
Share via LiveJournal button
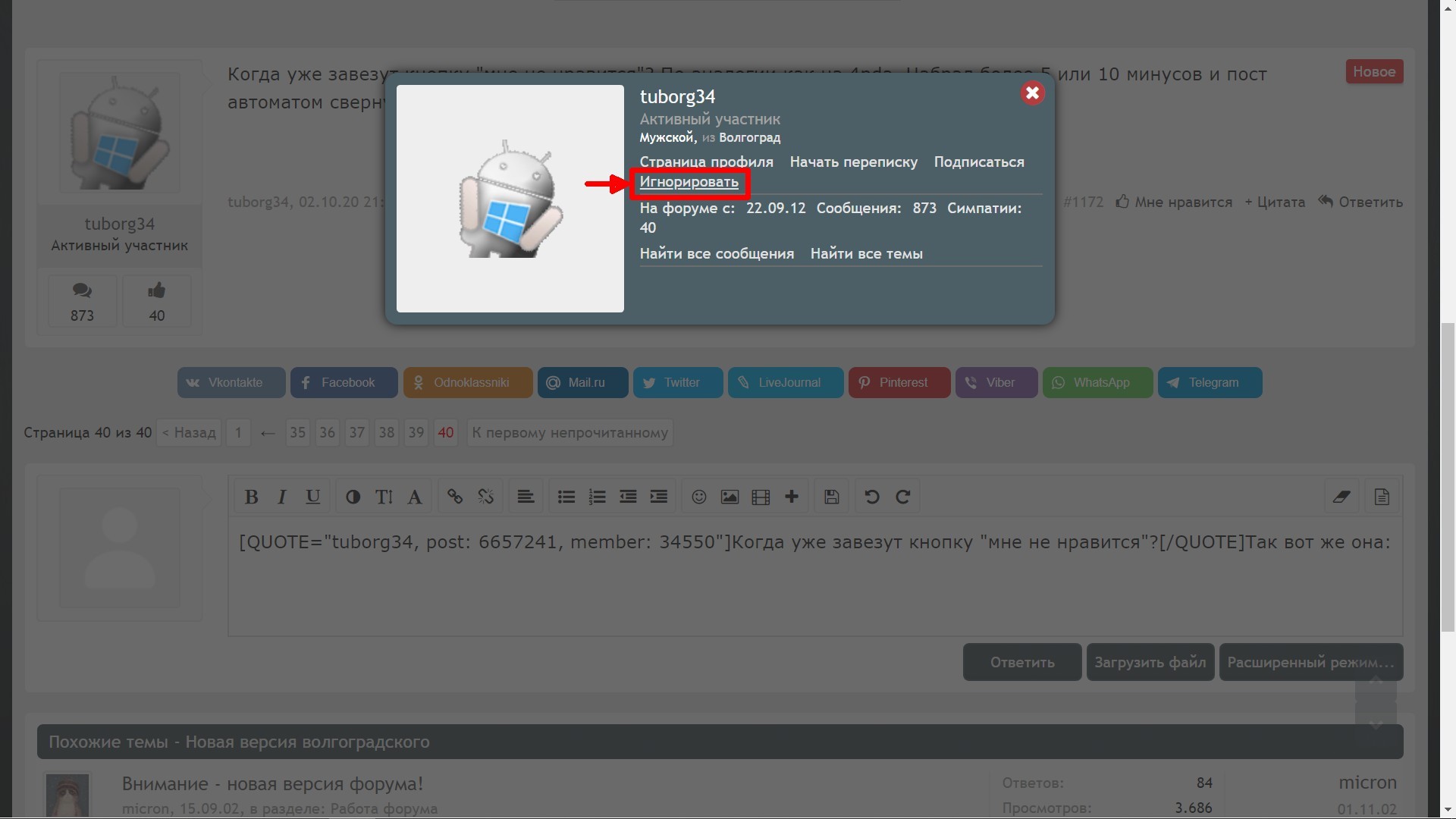[x=786, y=382]
